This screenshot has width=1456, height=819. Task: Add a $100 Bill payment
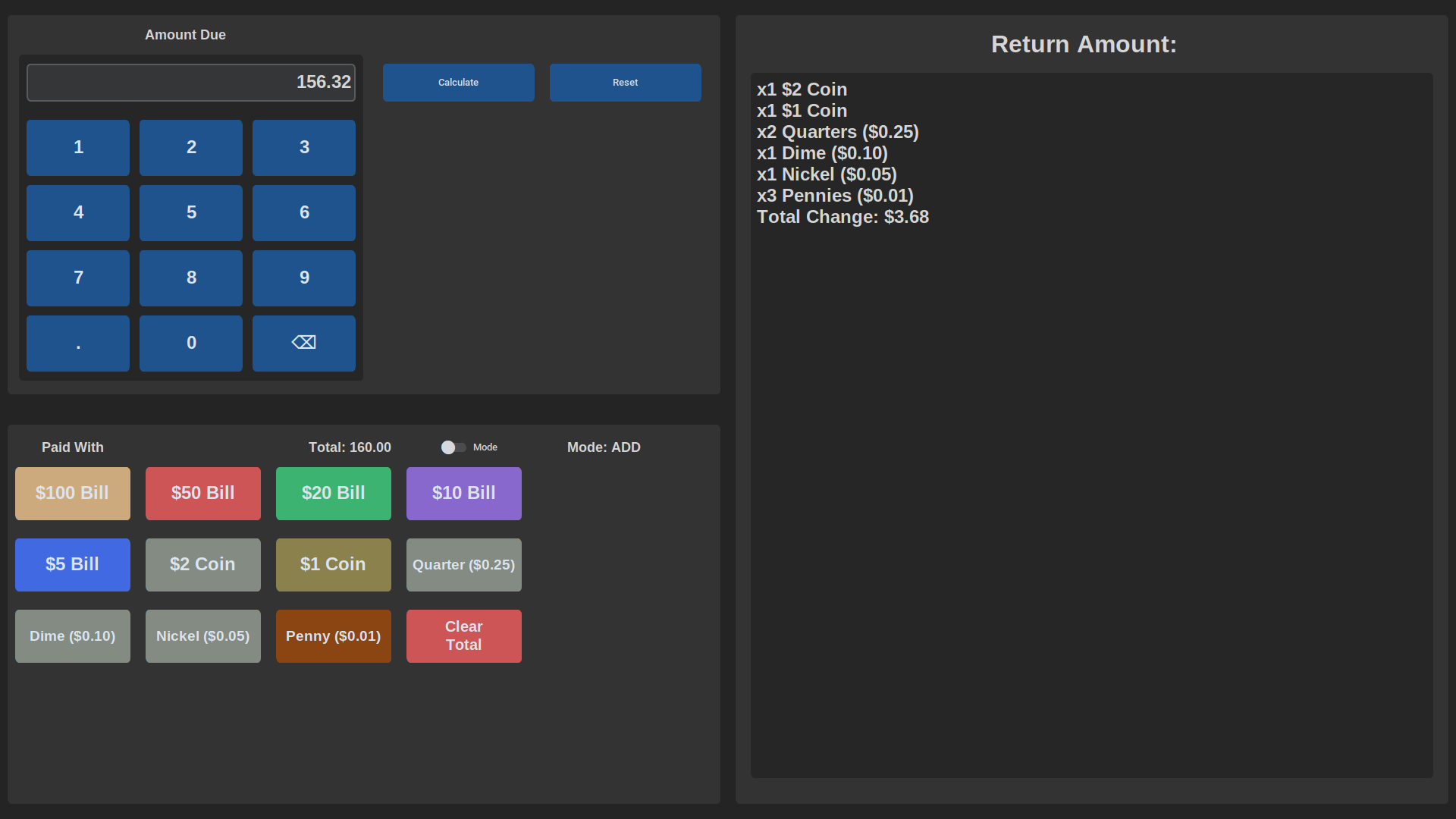point(73,494)
